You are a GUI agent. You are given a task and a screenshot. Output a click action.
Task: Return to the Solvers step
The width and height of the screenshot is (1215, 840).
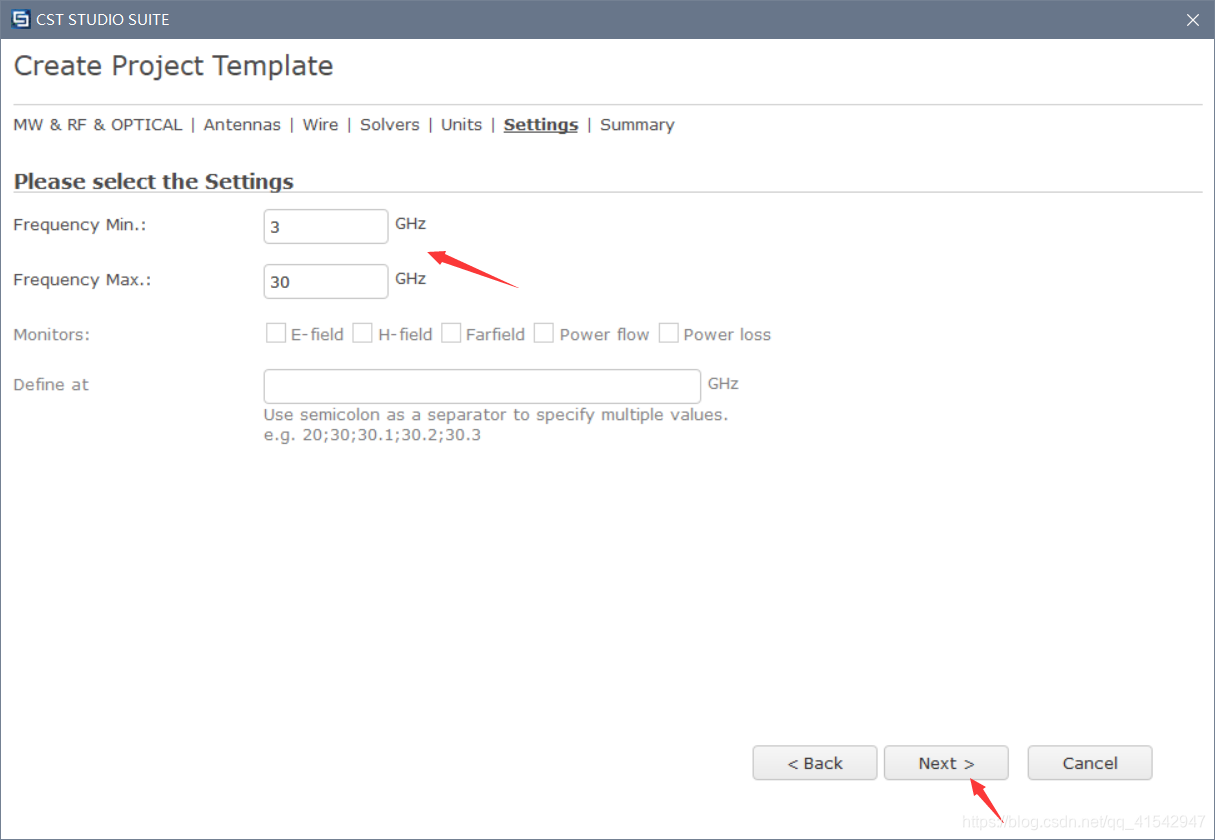(390, 125)
